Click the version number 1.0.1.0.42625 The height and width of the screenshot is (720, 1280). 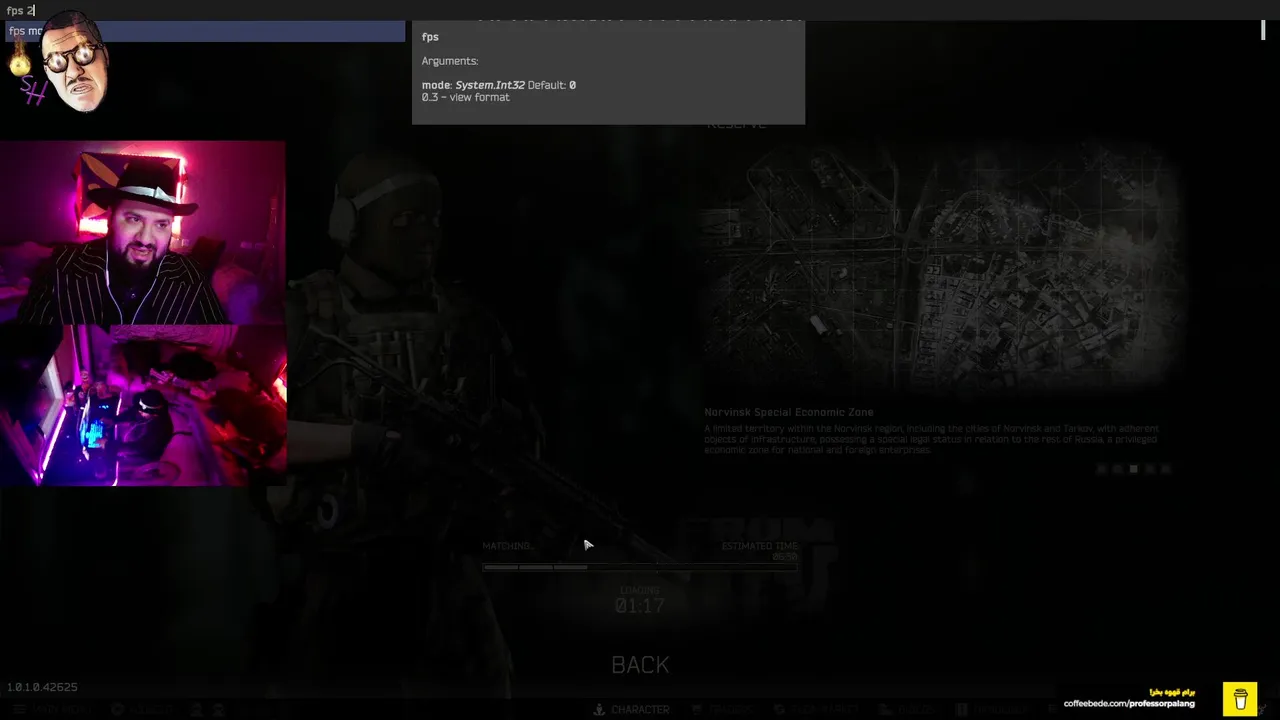coord(42,687)
